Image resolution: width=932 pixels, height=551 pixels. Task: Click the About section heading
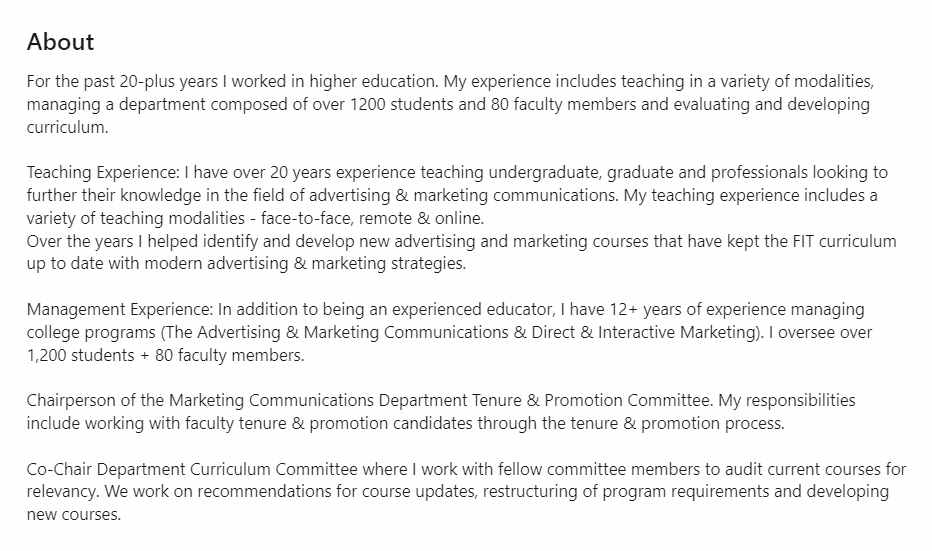[60, 42]
